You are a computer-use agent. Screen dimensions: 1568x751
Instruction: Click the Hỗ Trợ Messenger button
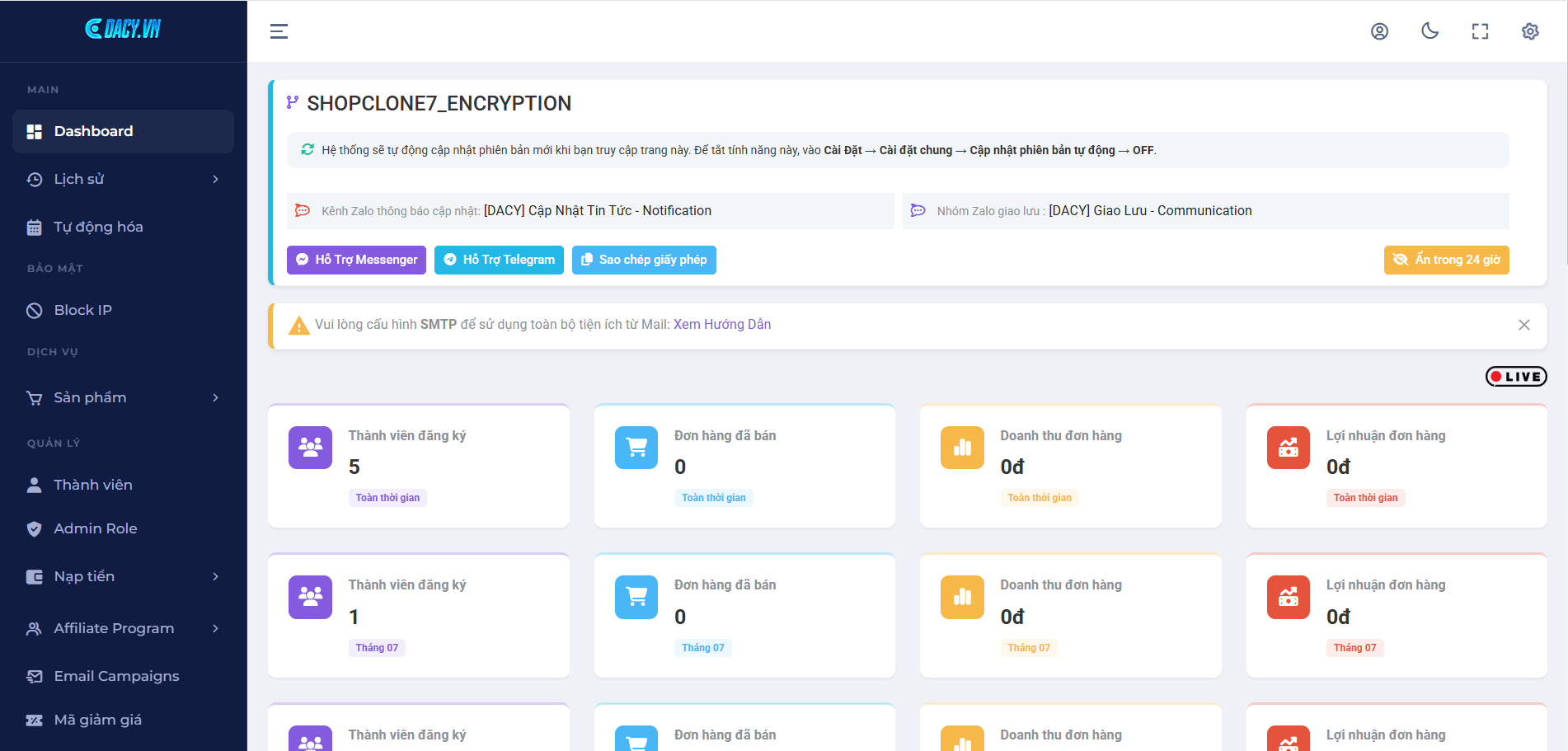coord(356,260)
